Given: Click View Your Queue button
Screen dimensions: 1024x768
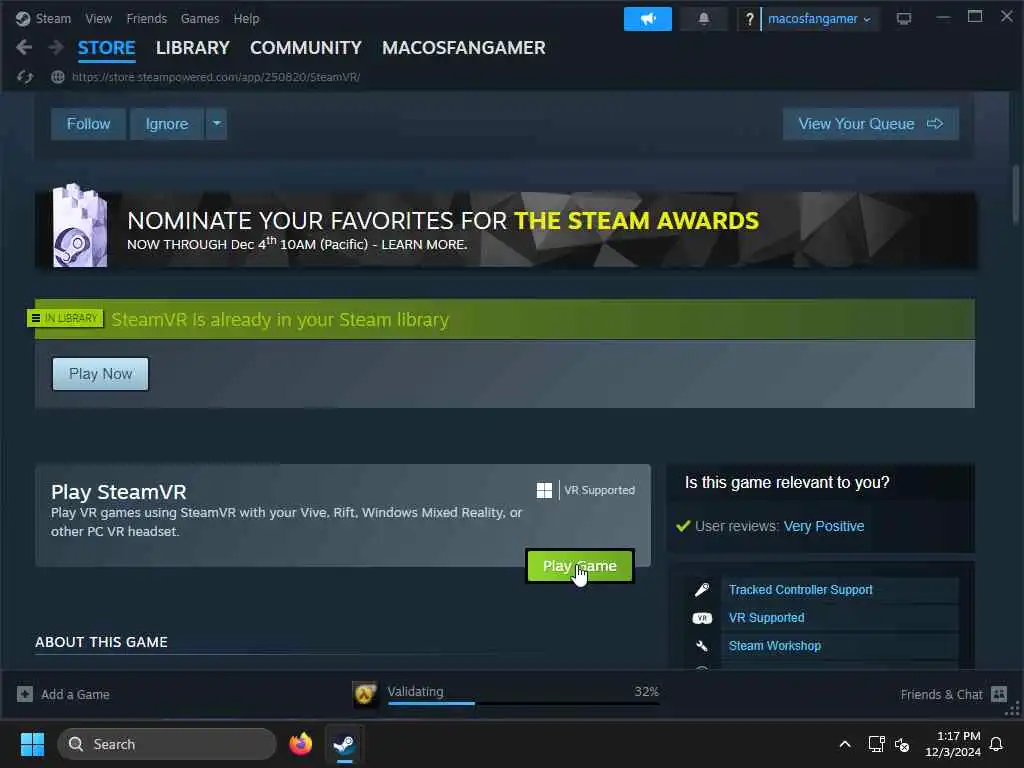Looking at the screenshot, I should point(871,123).
